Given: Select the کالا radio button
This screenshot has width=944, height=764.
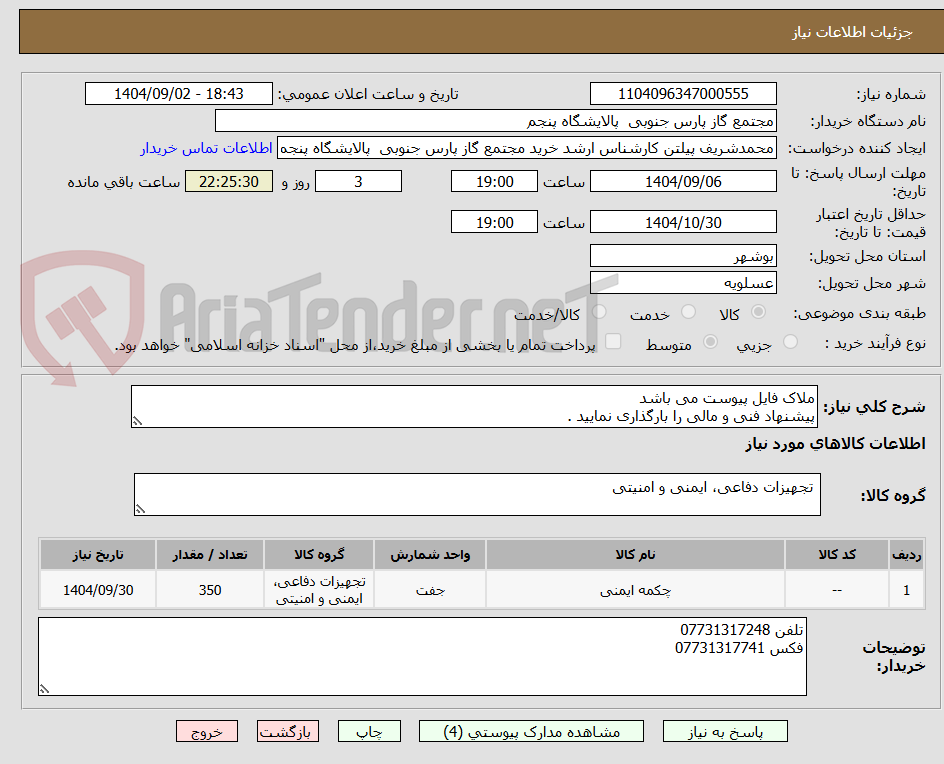Looking at the screenshot, I should [758, 312].
